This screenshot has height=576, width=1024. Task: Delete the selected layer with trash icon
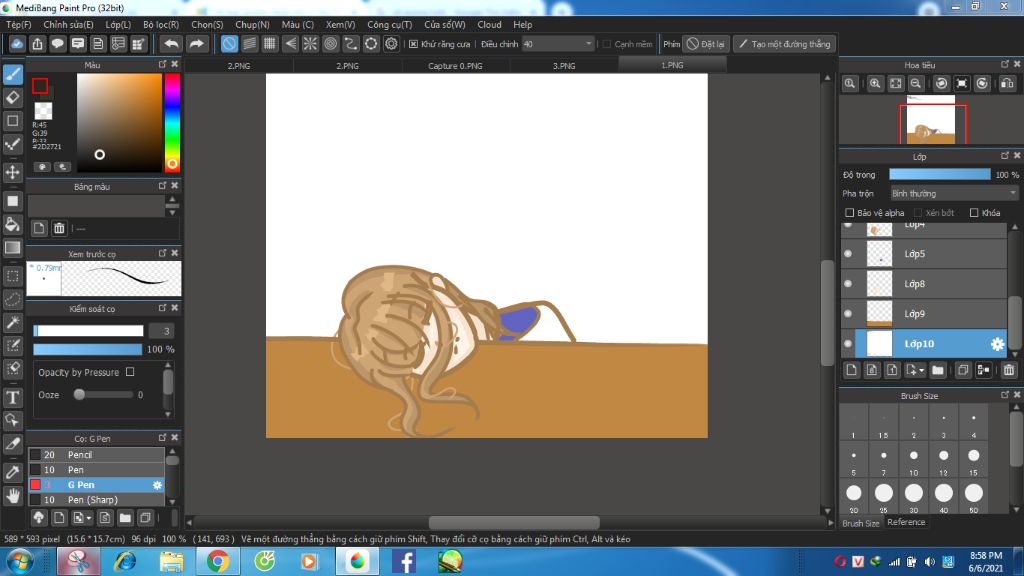tap(1009, 370)
